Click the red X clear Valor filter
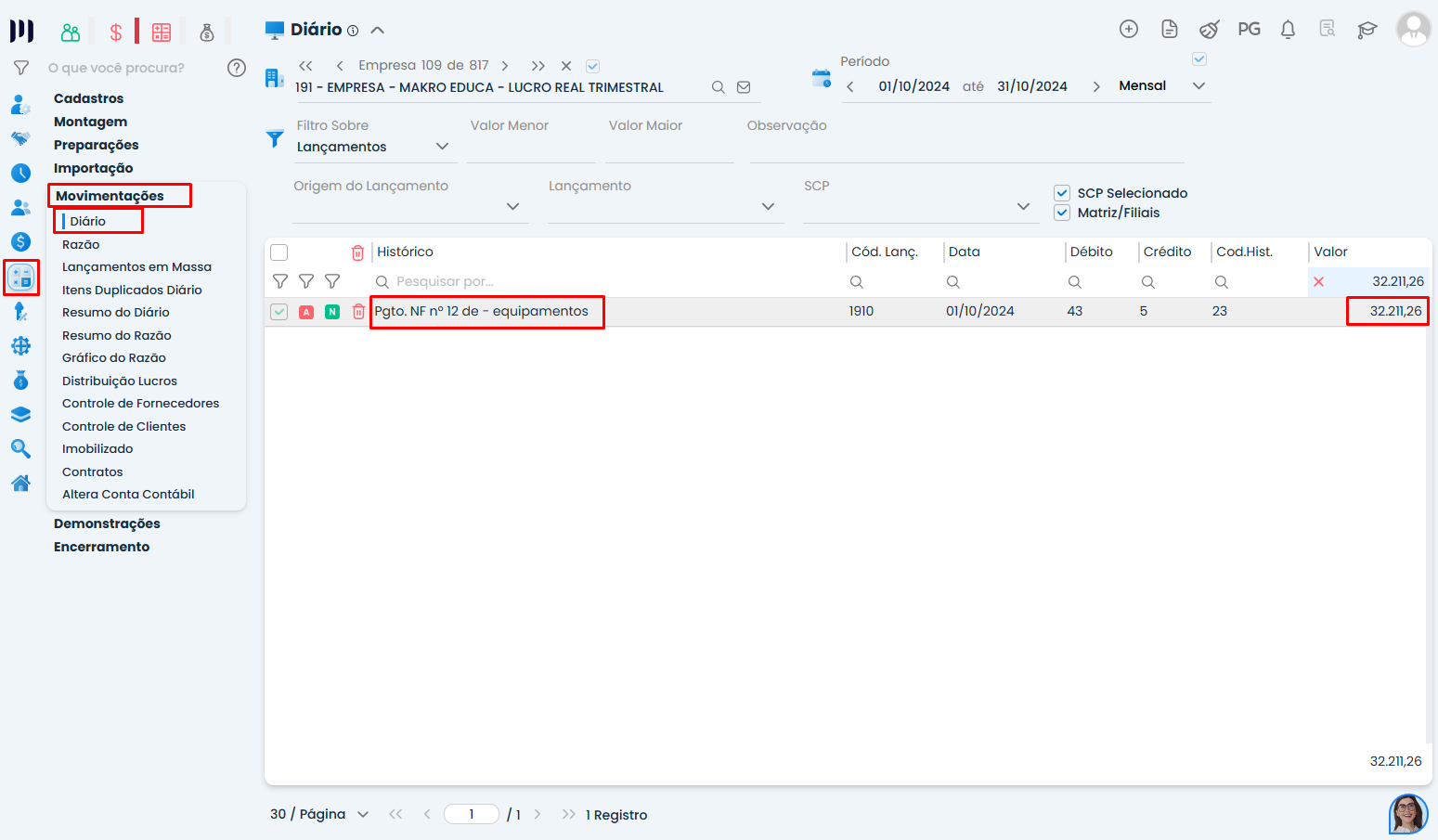The width and height of the screenshot is (1438, 840). 1318,282
